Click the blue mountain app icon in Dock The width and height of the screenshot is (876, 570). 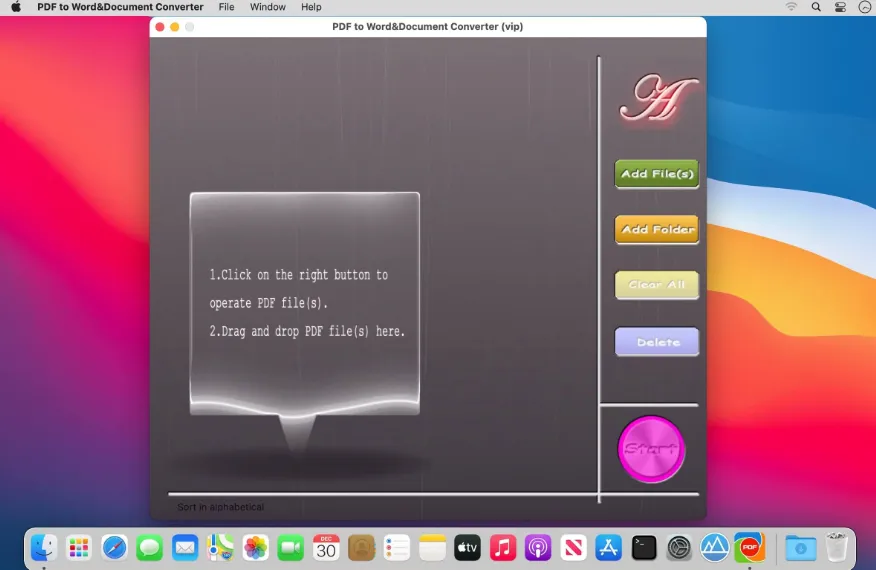[x=715, y=548]
